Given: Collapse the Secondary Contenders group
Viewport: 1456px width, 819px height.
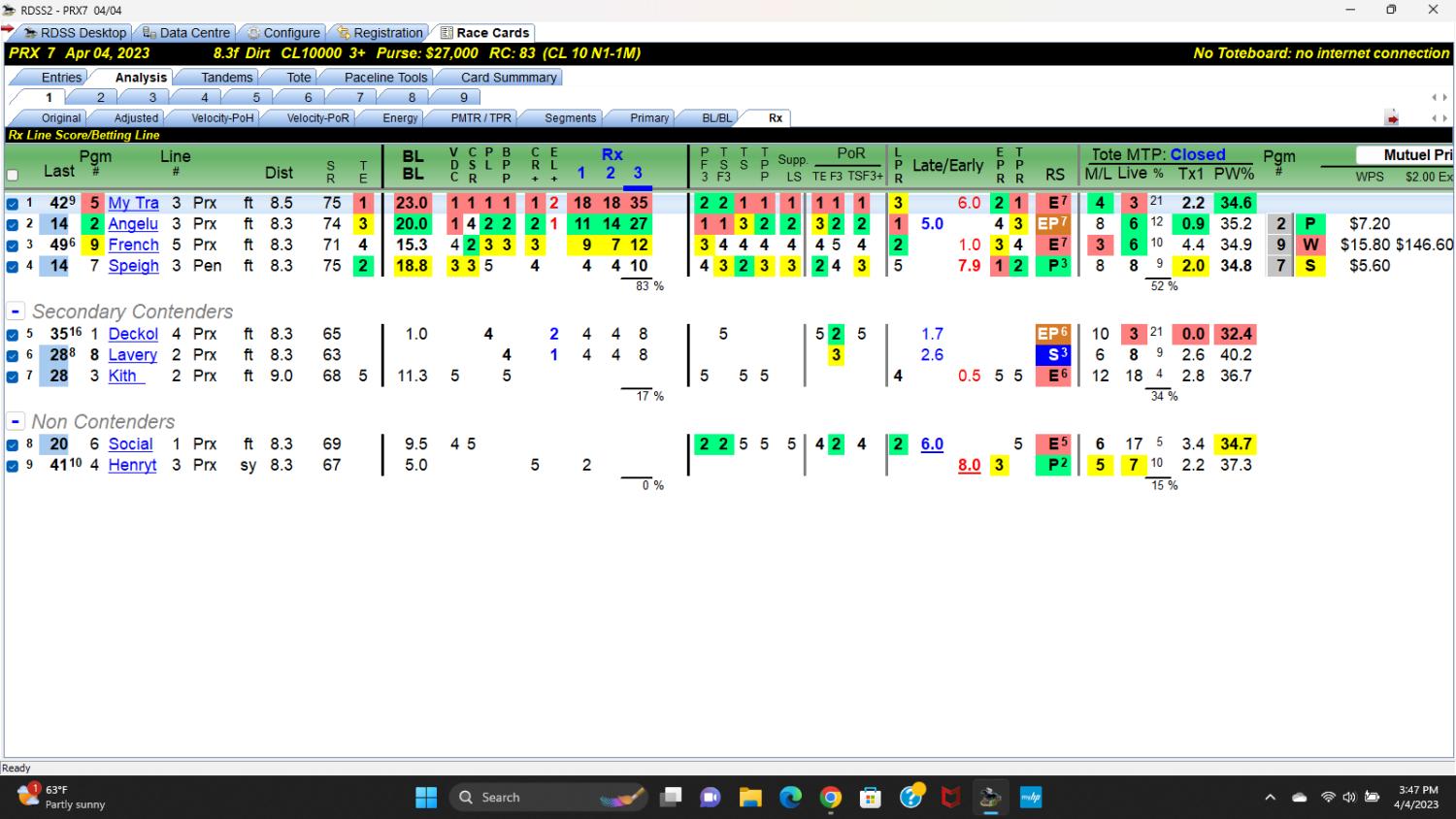Looking at the screenshot, I should 16,311.
